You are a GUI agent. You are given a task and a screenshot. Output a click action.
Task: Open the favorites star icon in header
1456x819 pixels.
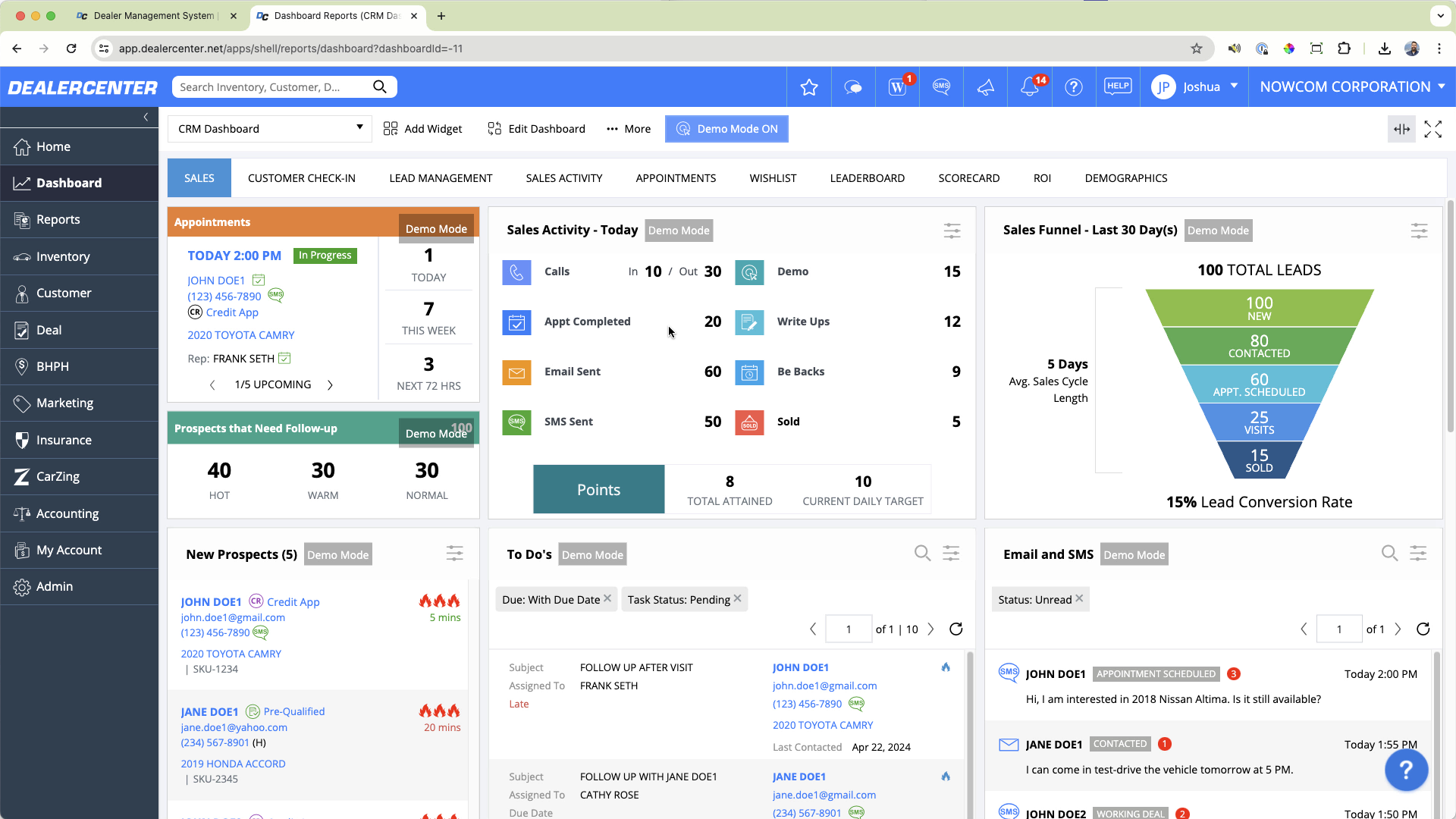pos(809,87)
